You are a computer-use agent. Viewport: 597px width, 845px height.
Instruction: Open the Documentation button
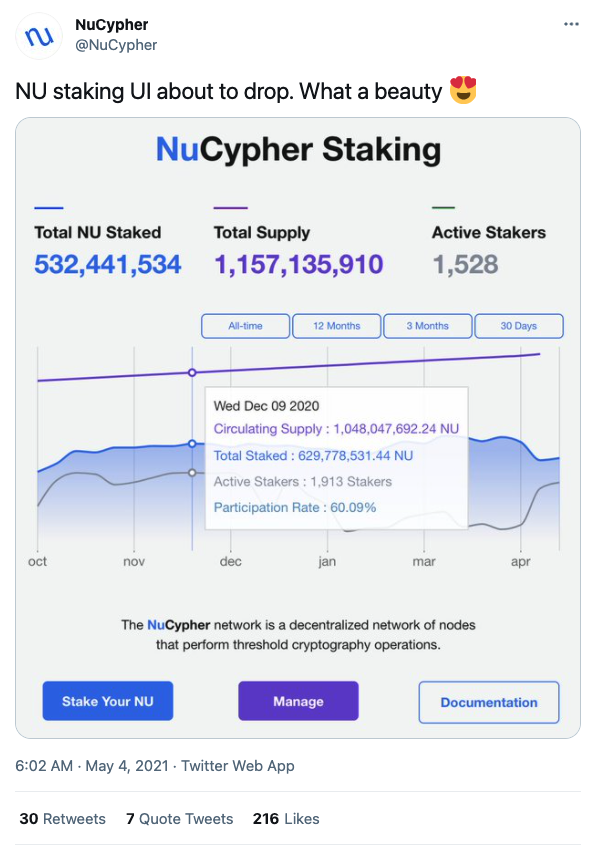tap(489, 702)
